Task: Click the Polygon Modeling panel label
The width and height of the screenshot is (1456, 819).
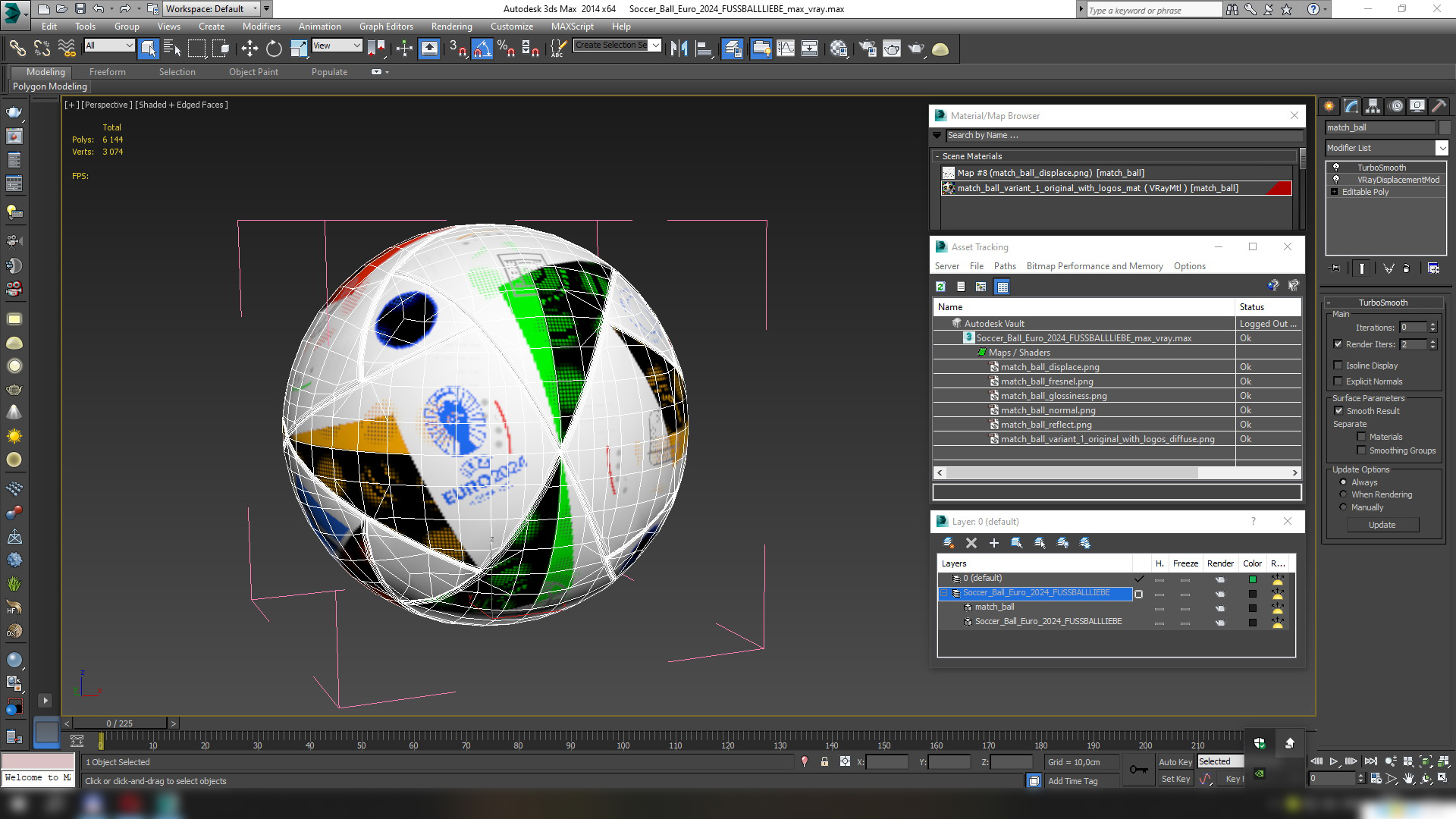Action: point(50,86)
